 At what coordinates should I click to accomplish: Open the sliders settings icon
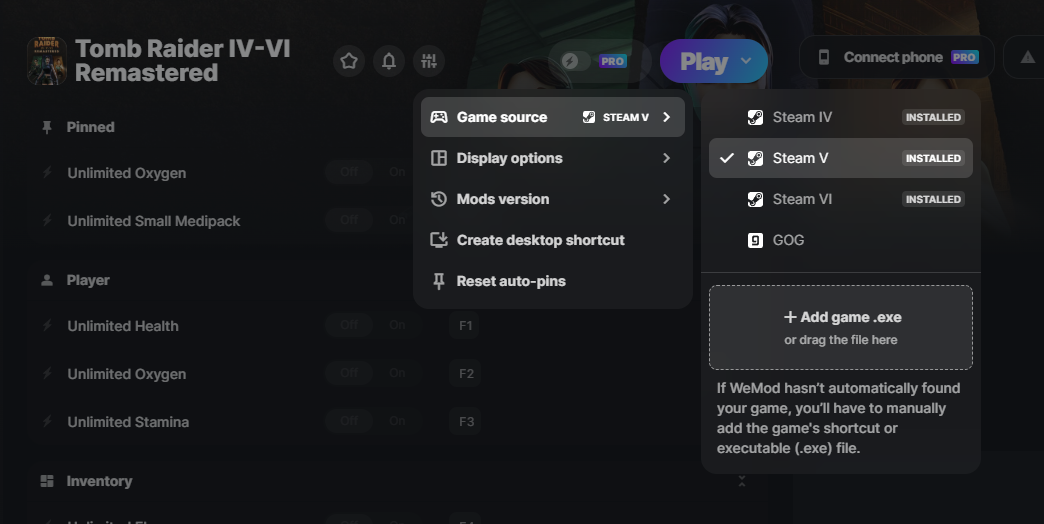click(429, 62)
